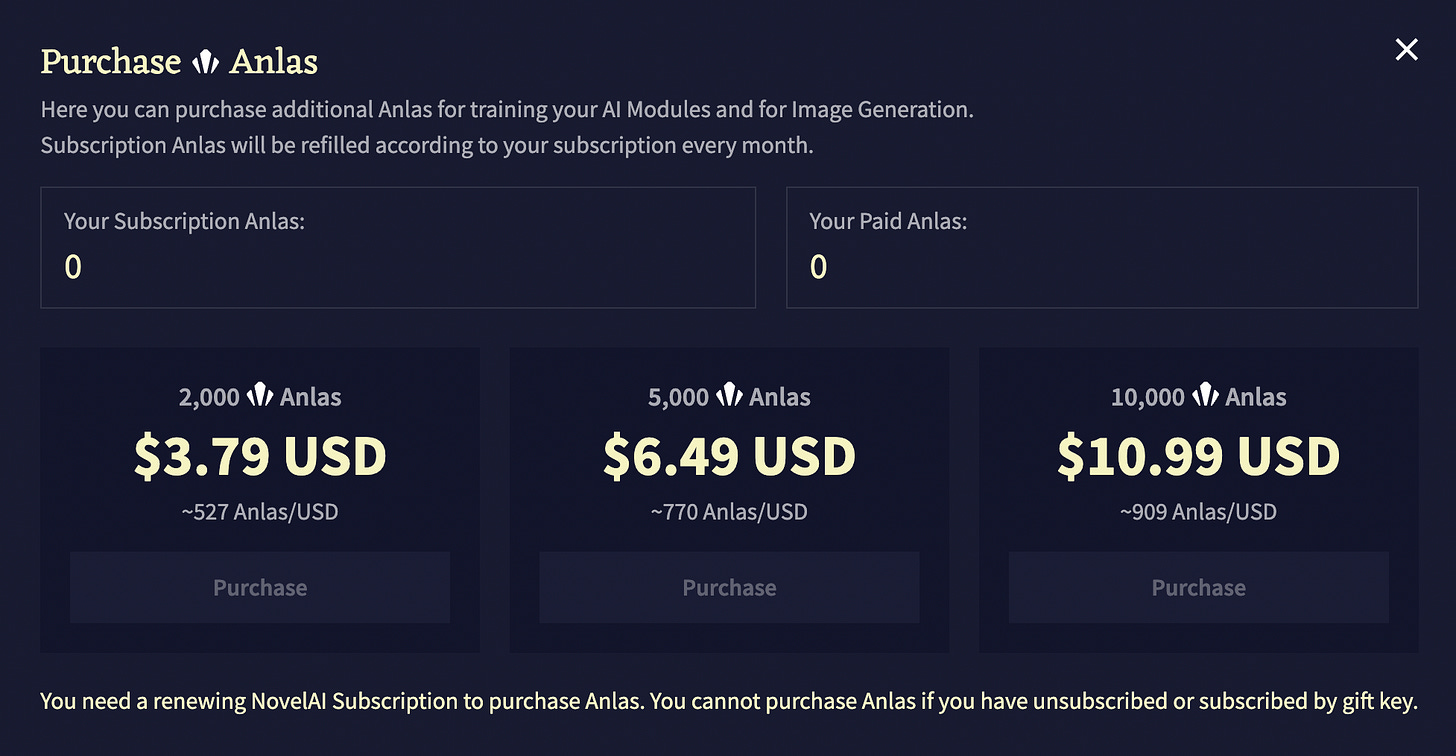The image size is (1456, 756).
Task: Select the $6.49 USD price
Action: tap(729, 456)
